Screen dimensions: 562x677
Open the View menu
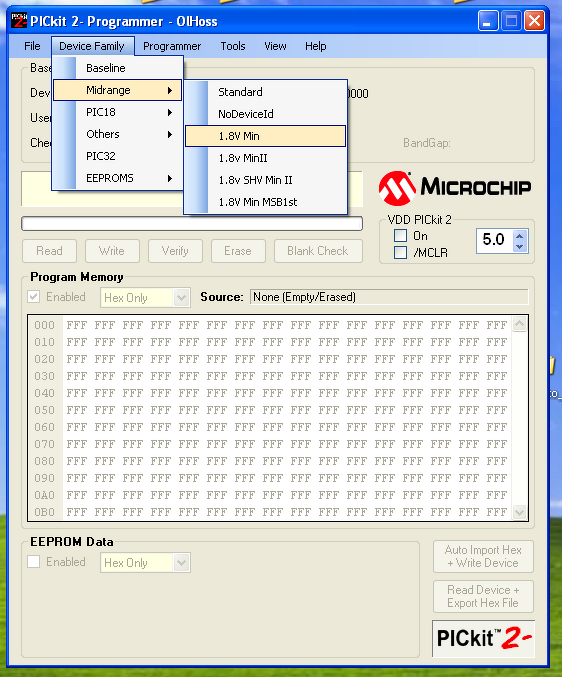coord(275,46)
